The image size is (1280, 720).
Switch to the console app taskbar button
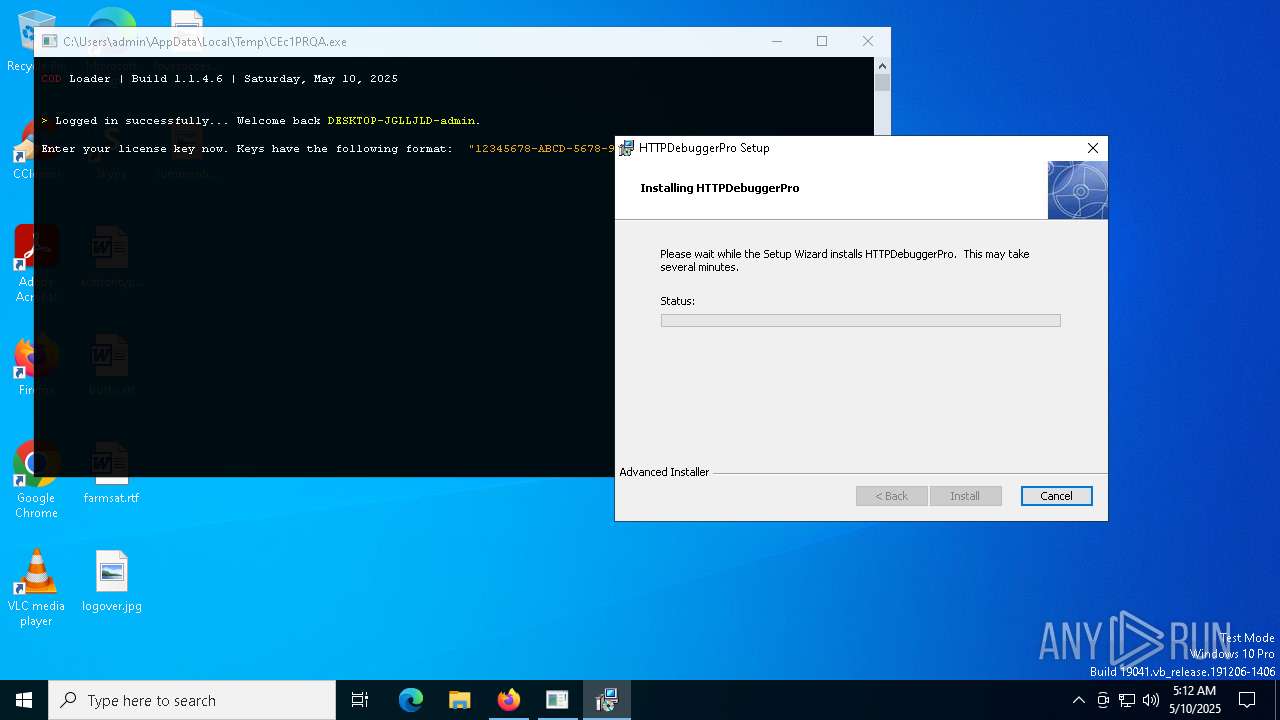(x=557, y=700)
